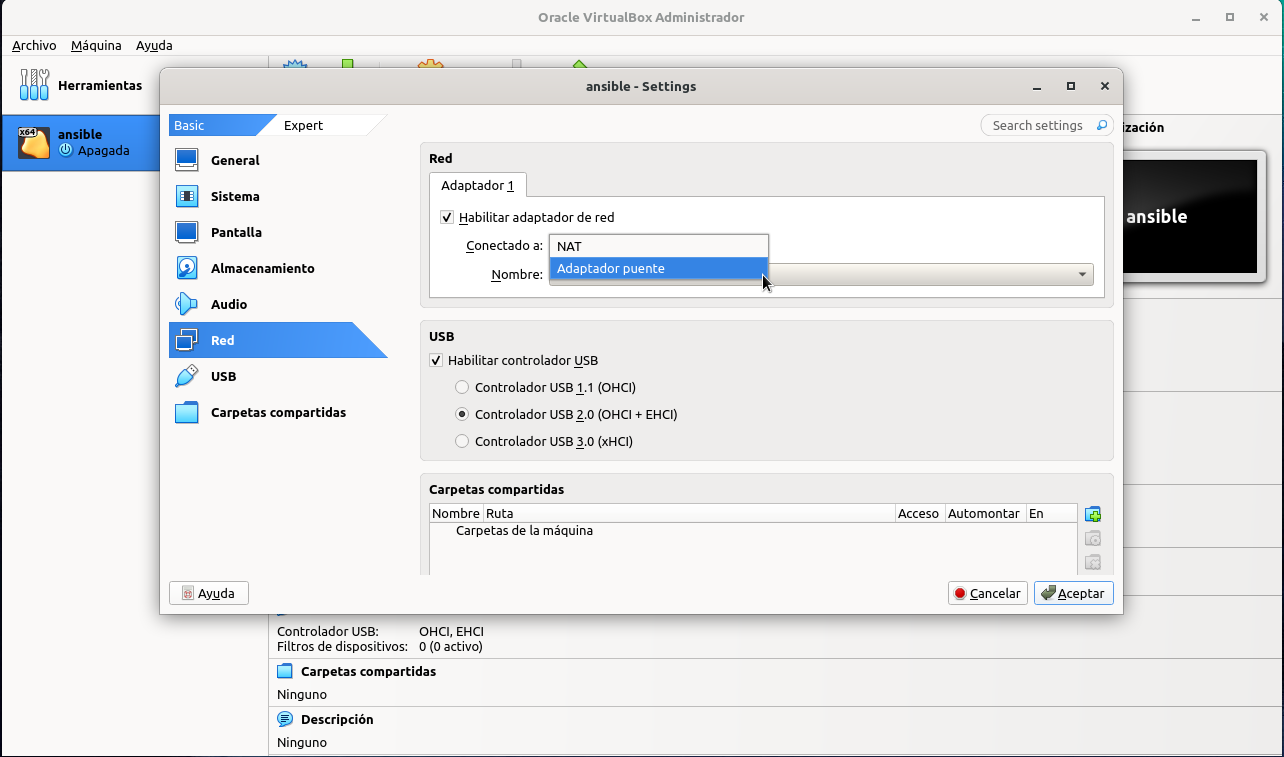The width and height of the screenshot is (1284, 757).
Task: Click the edit shared folder icon
Action: click(x=1093, y=538)
